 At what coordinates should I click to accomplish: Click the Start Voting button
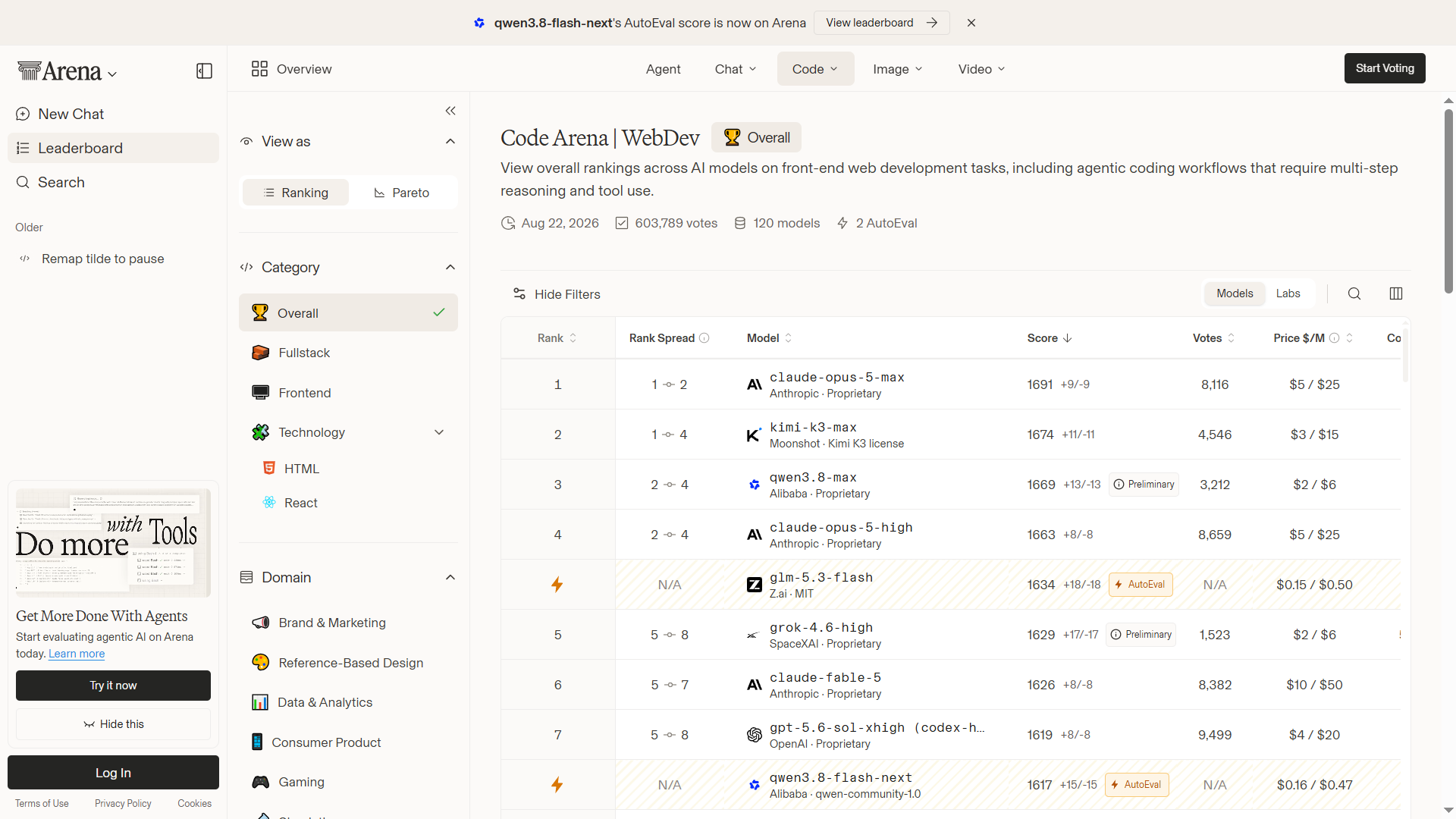click(x=1385, y=68)
